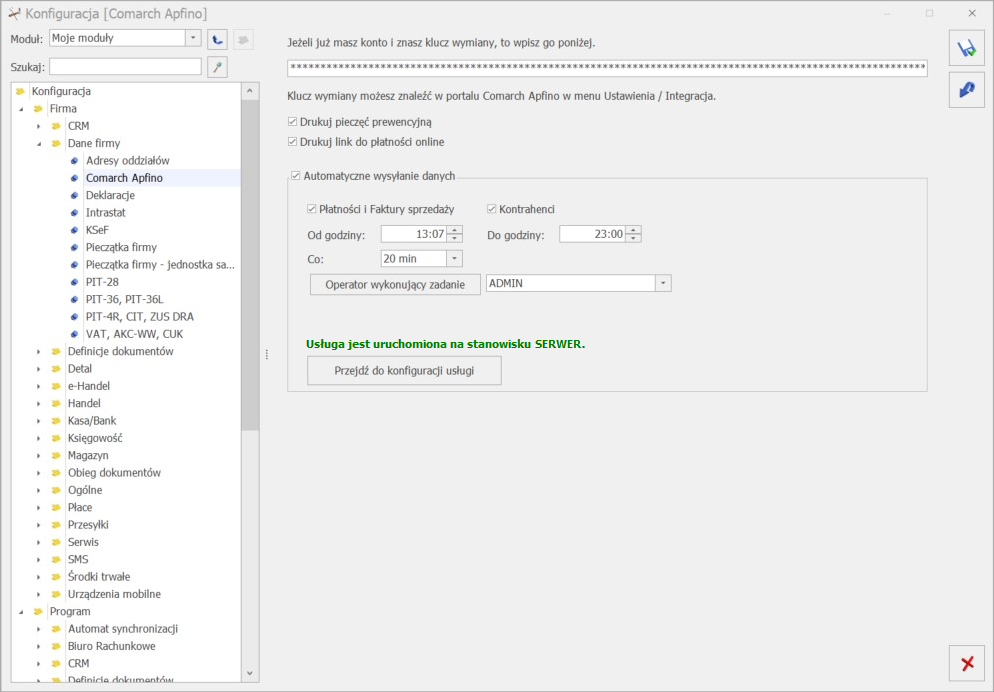Select PIT-4R, CIT, ZUS DRA tree item
Image resolution: width=994 pixels, height=692 pixels.
click(140, 317)
